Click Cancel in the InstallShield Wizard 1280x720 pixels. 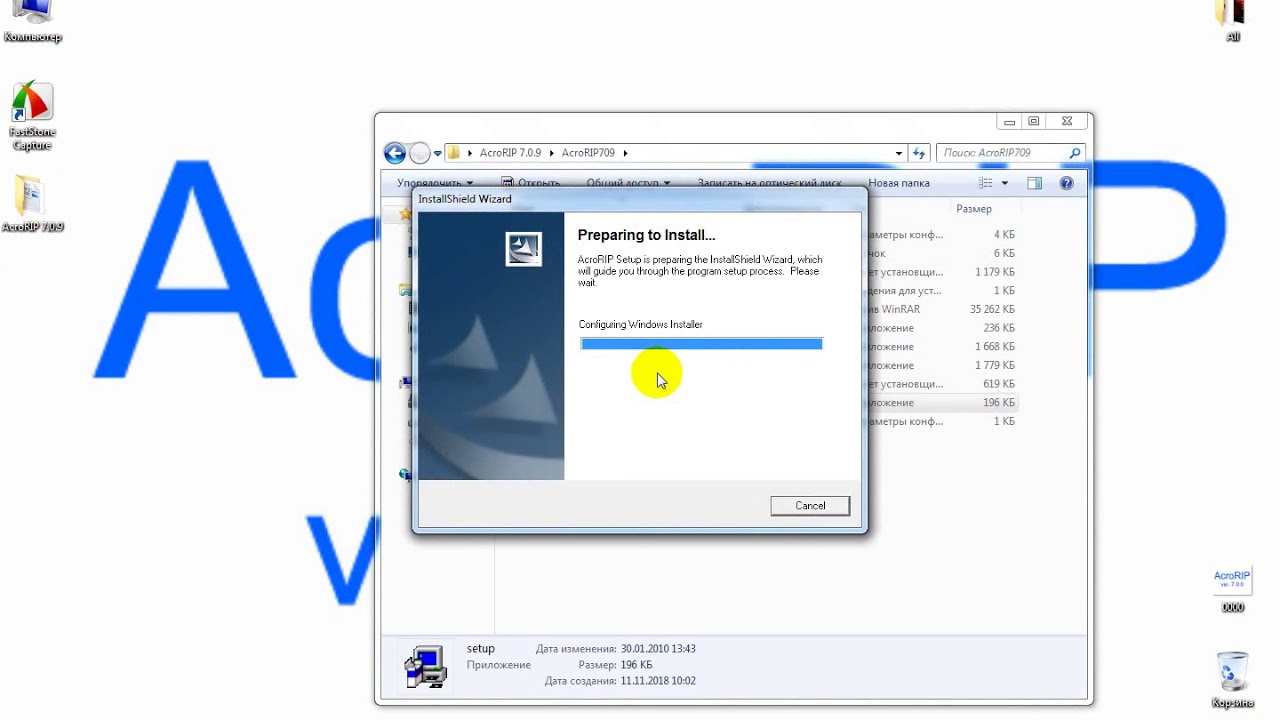[x=810, y=506]
